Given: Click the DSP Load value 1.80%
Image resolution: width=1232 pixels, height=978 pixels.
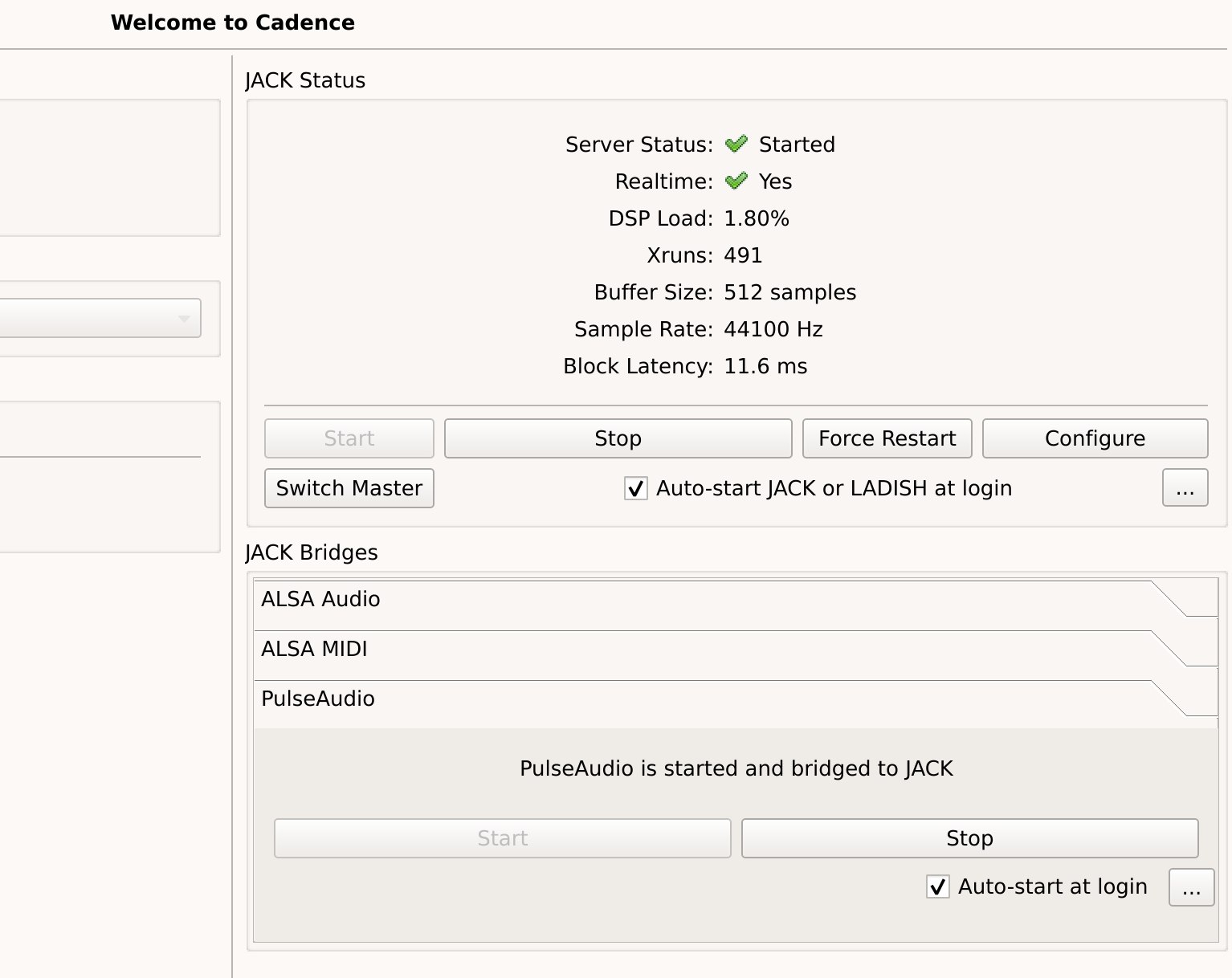Looking at the screenshot, I should pos(757,218).
